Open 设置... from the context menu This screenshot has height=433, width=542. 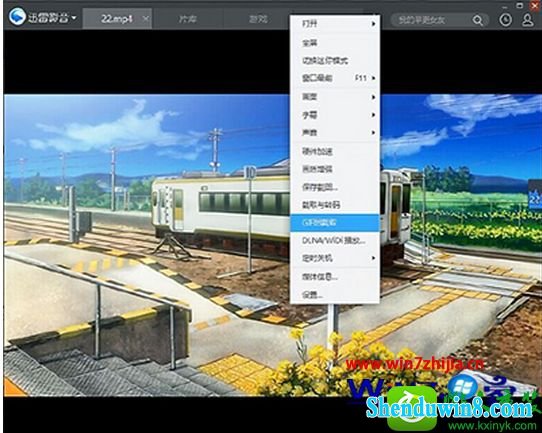tap(335, 295)
